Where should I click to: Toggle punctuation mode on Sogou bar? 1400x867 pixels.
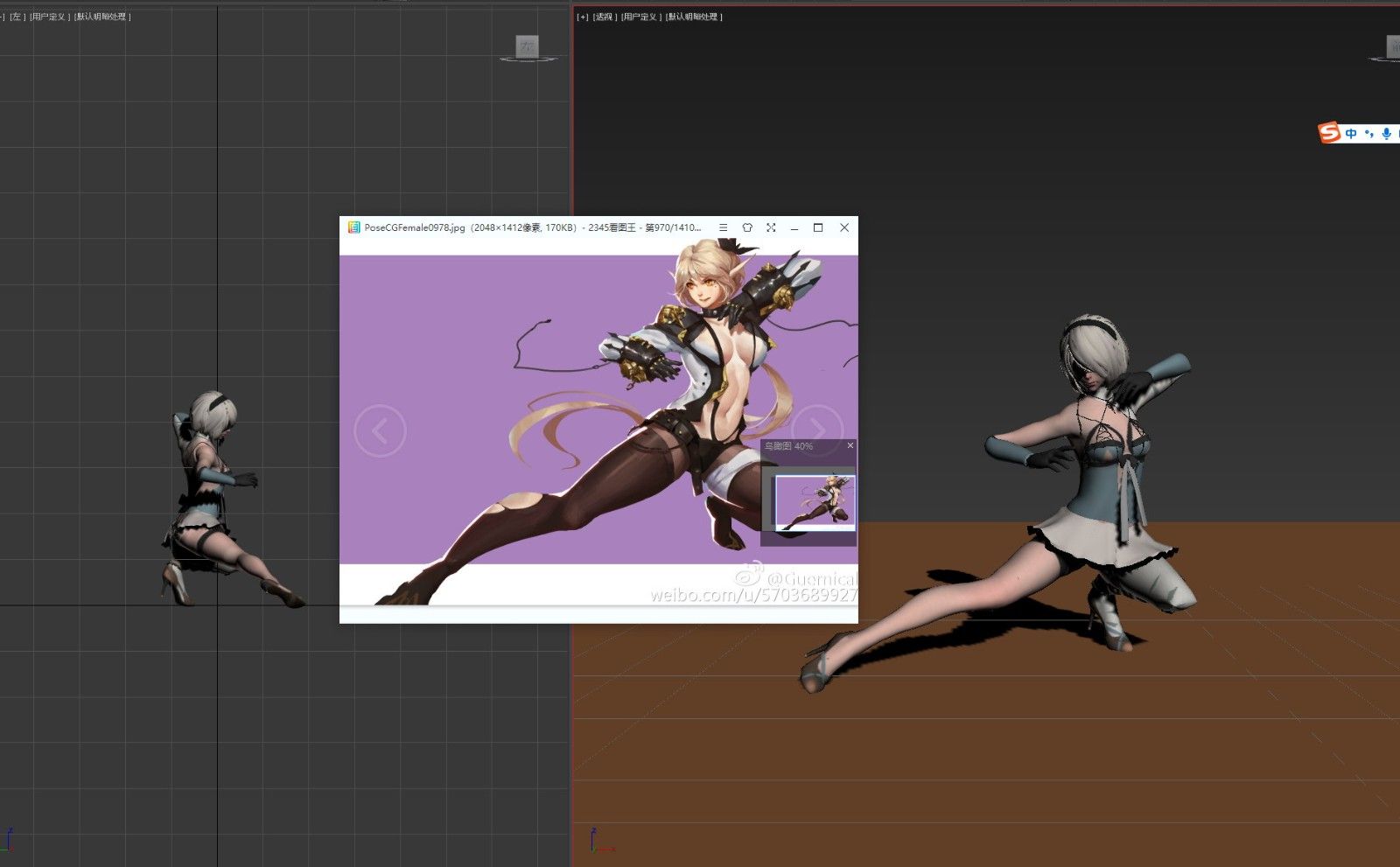[1368, 134]
